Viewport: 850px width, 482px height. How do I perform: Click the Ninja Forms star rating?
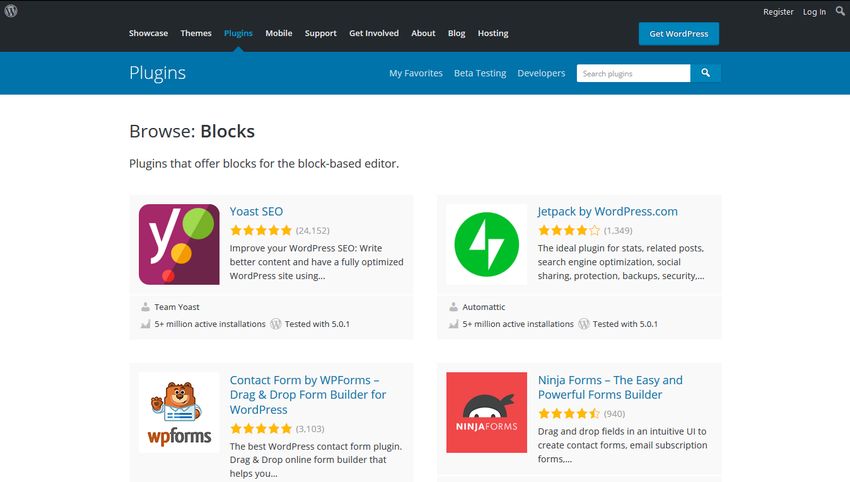pyautogui.click(x=569, y=414)
